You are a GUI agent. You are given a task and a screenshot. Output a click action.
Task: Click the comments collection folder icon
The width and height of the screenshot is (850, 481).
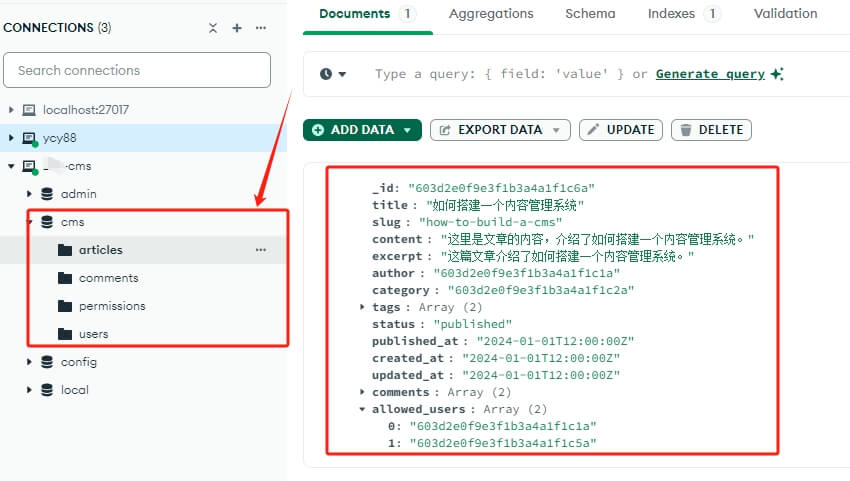(65, 278)
